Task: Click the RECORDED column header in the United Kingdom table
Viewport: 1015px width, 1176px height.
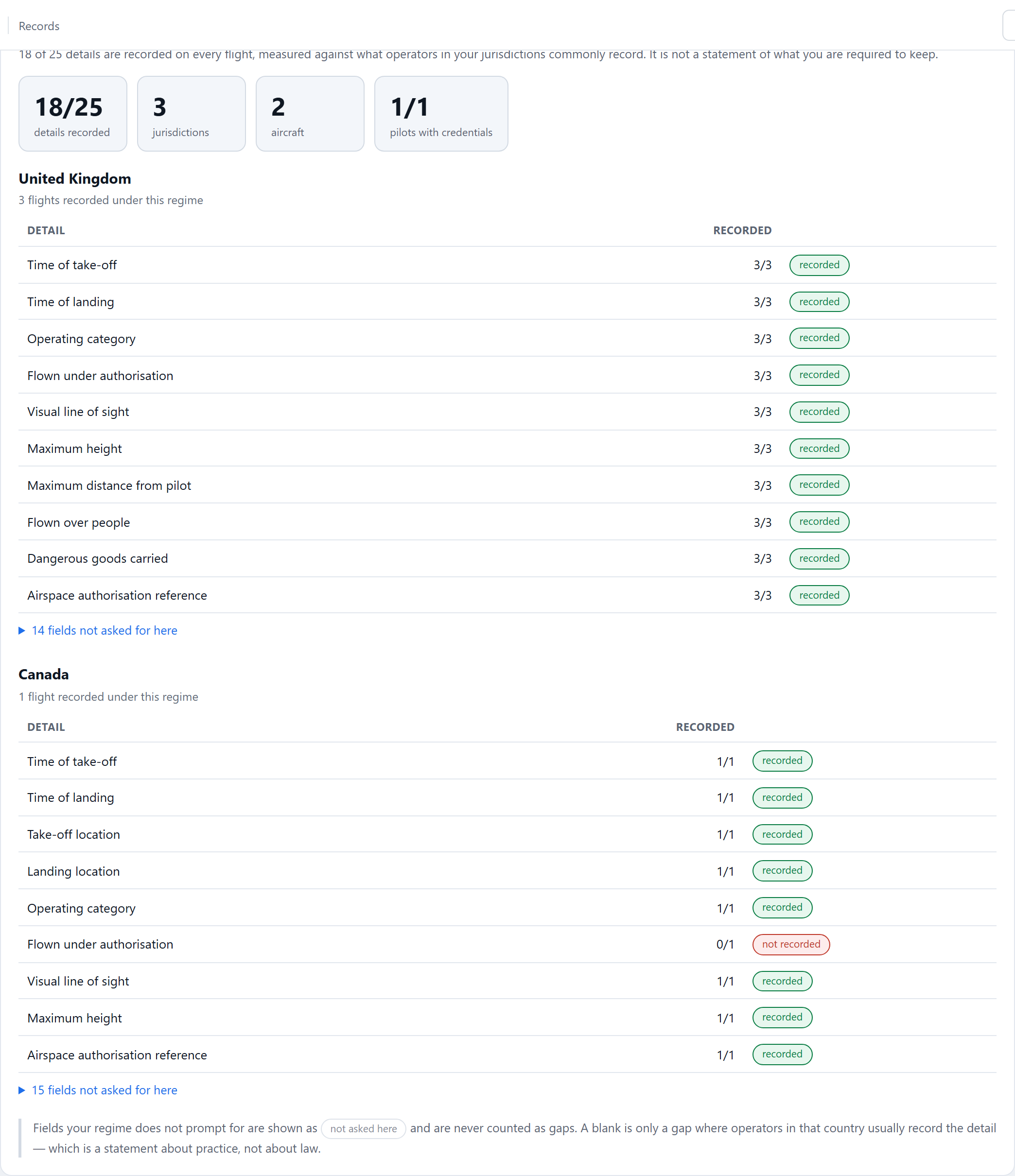Action: (x=742, y=231)
